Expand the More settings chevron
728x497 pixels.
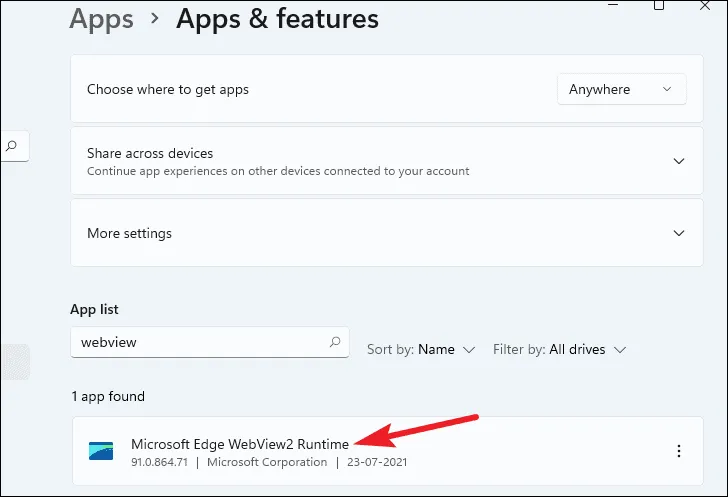[x=679, y=233]
